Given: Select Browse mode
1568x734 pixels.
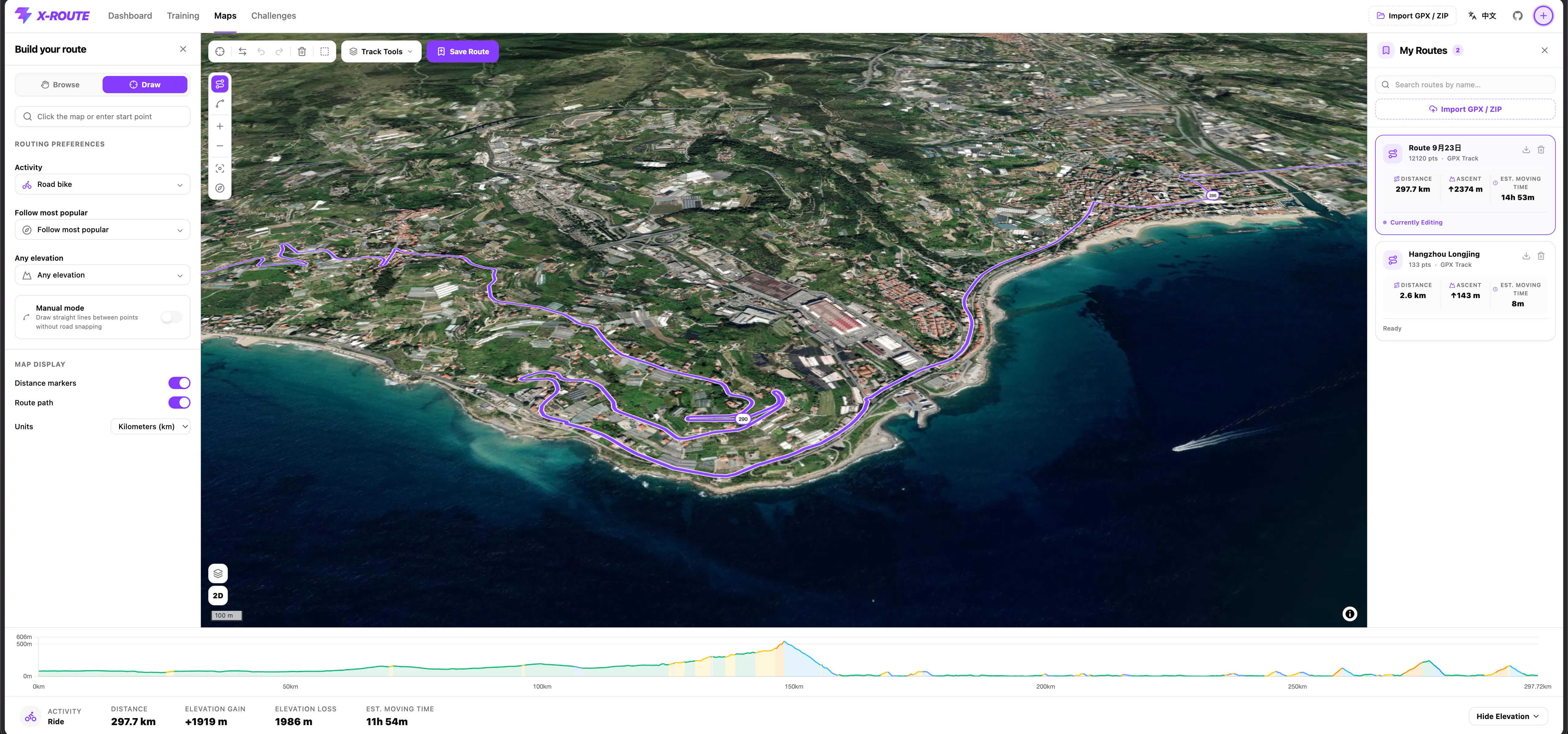Looking at the screenshot, I should click(x=60, y=85).
